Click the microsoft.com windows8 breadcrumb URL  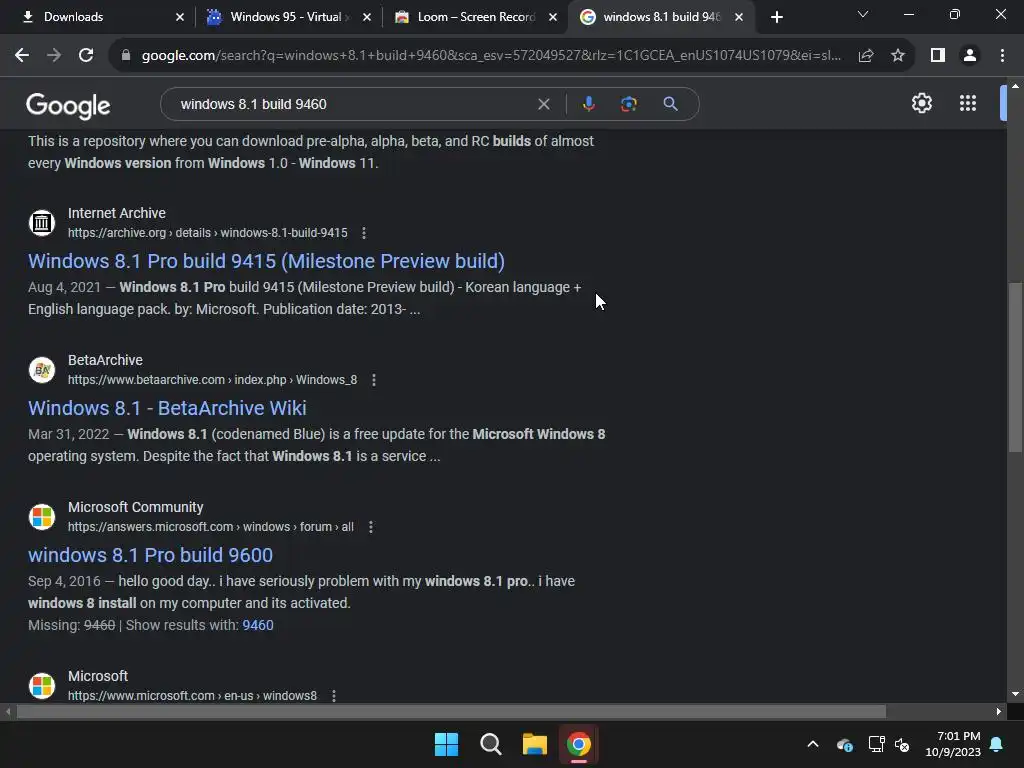[192, 696]
